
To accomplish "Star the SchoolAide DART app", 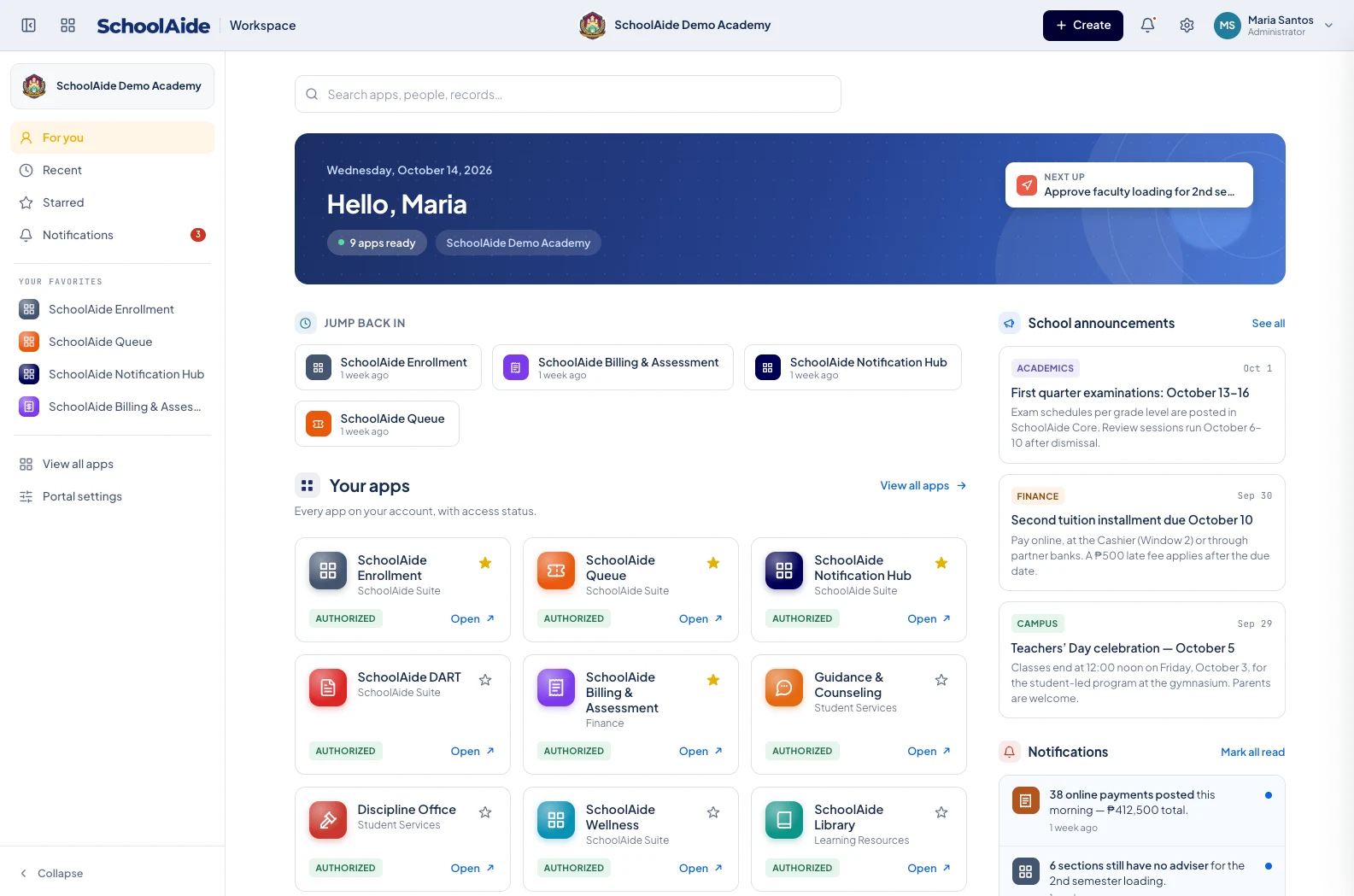I will (x=485, y=680).
